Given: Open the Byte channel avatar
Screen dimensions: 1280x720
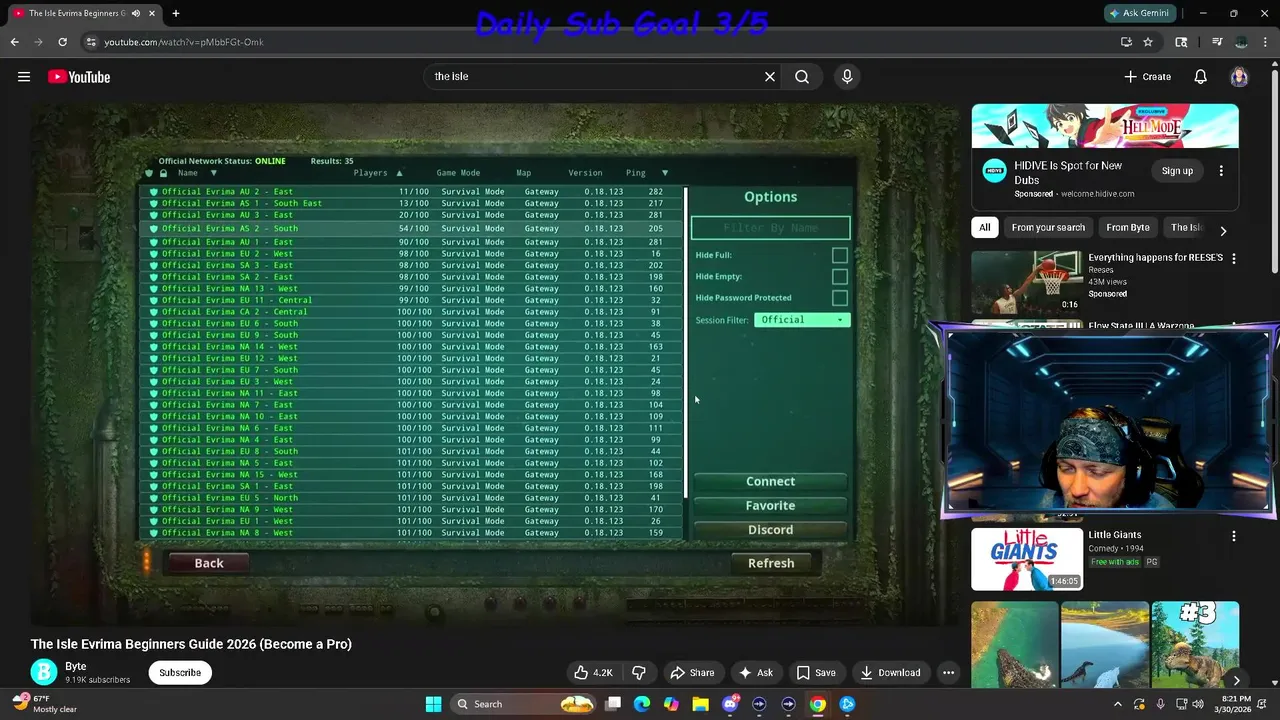Looking at the screenshot, I should click(x=44, y=672).
